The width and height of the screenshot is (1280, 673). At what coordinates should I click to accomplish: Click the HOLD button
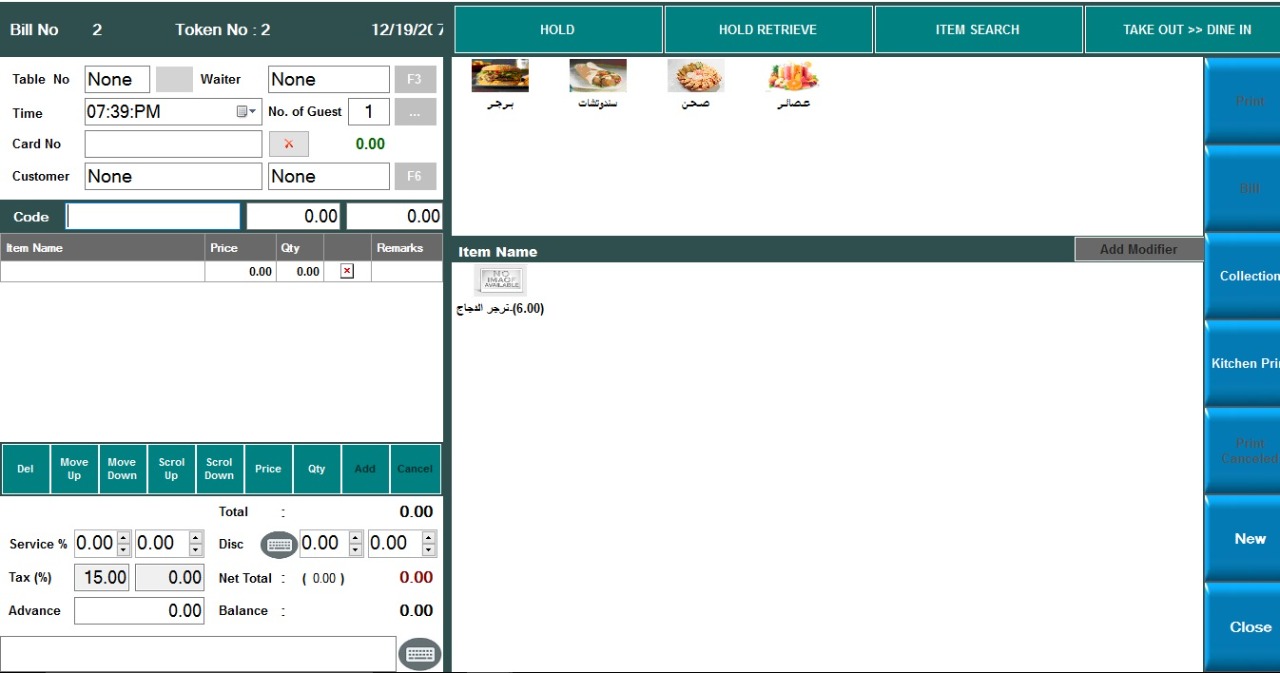[x=557, y=30]
